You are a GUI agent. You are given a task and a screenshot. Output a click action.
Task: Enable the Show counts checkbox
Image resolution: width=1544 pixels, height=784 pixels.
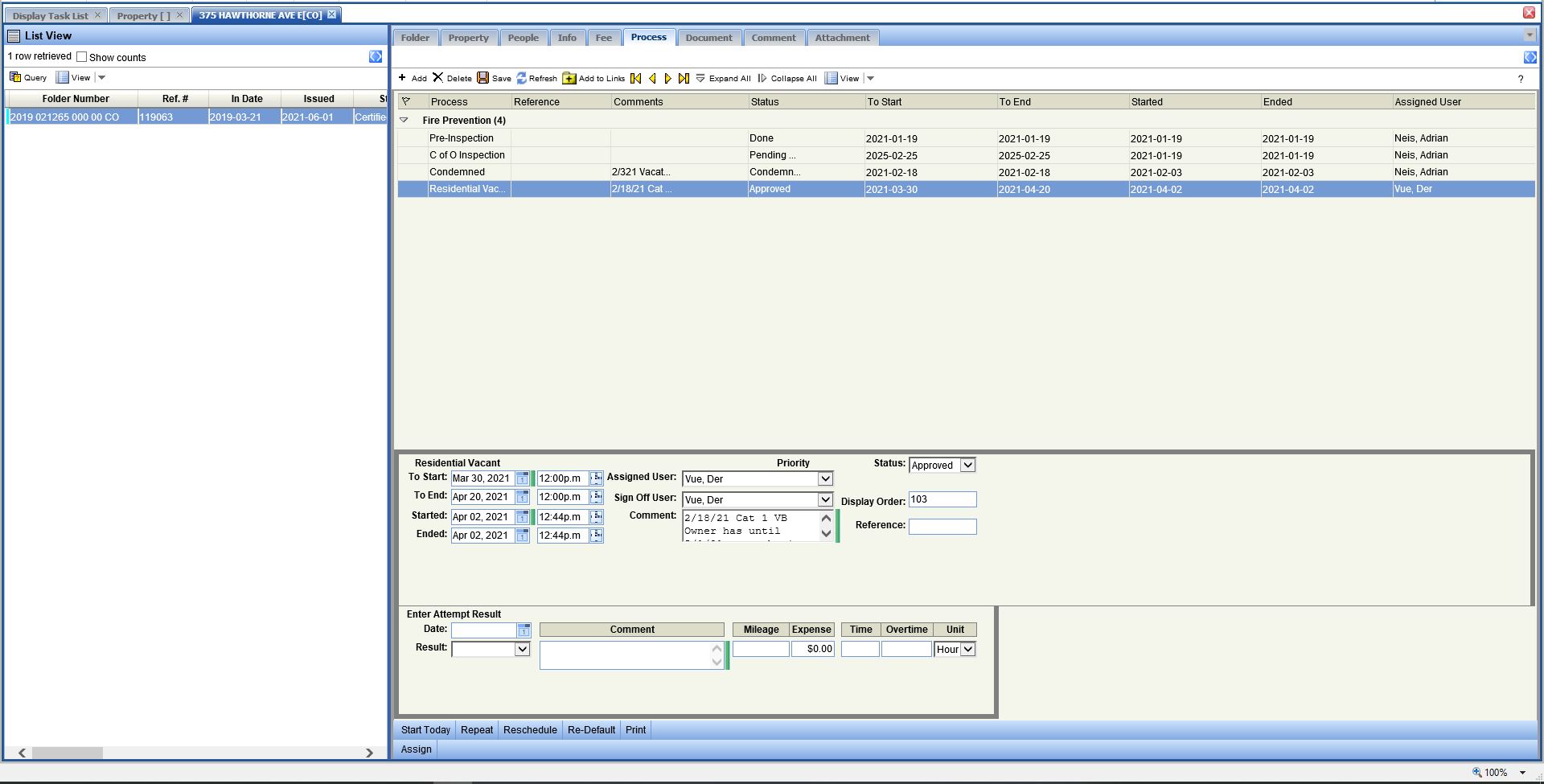coord(81,57)
